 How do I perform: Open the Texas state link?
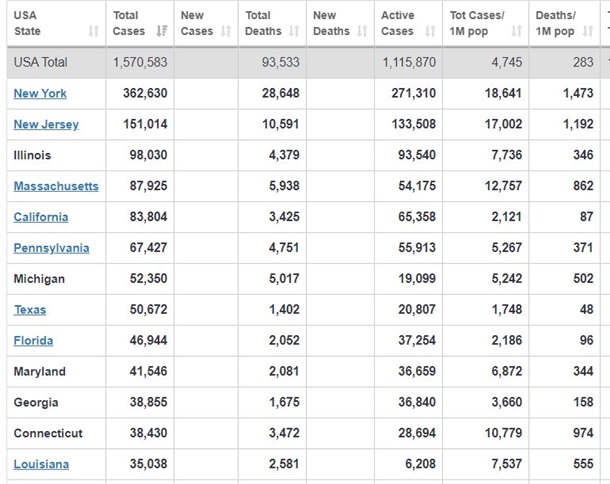30,310
